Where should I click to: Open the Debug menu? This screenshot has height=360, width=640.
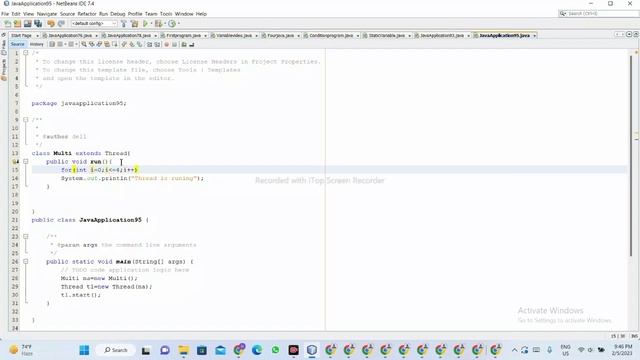118,14
